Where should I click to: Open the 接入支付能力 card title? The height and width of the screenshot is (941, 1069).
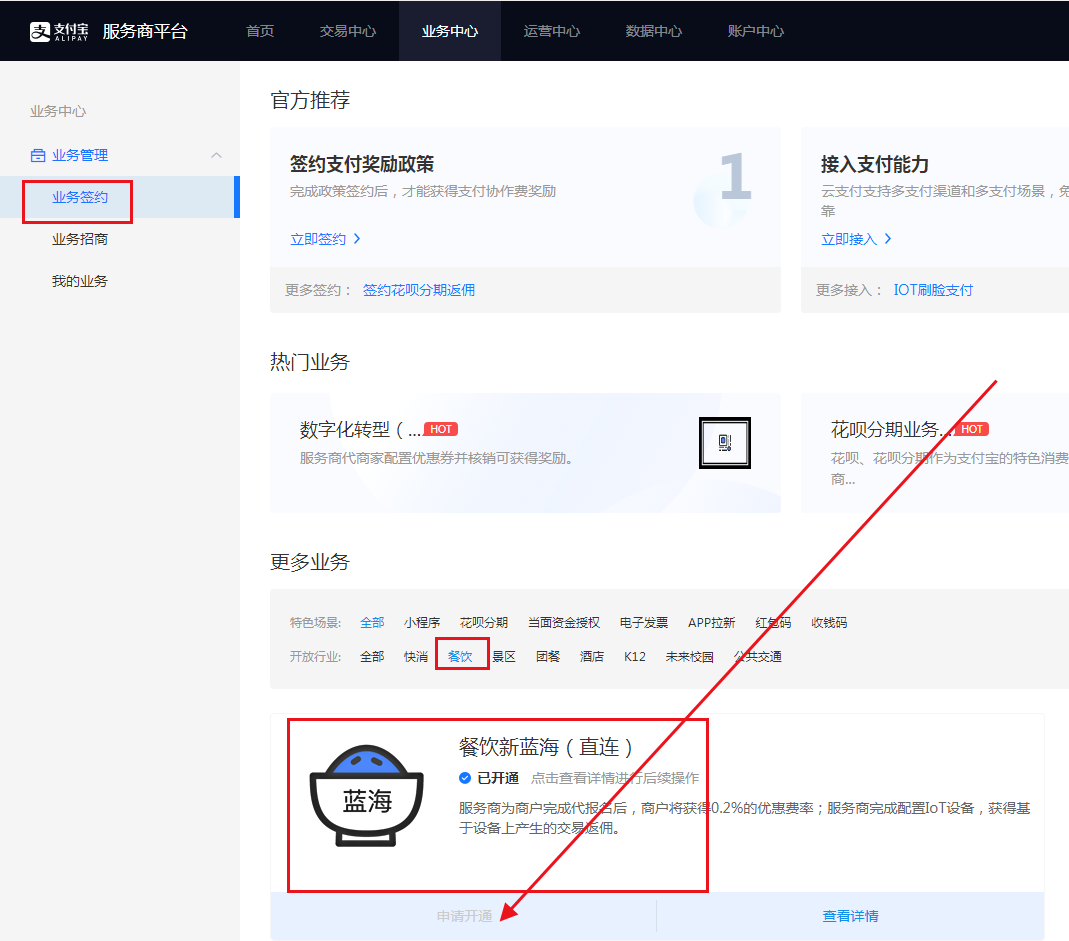pos(875,164)
